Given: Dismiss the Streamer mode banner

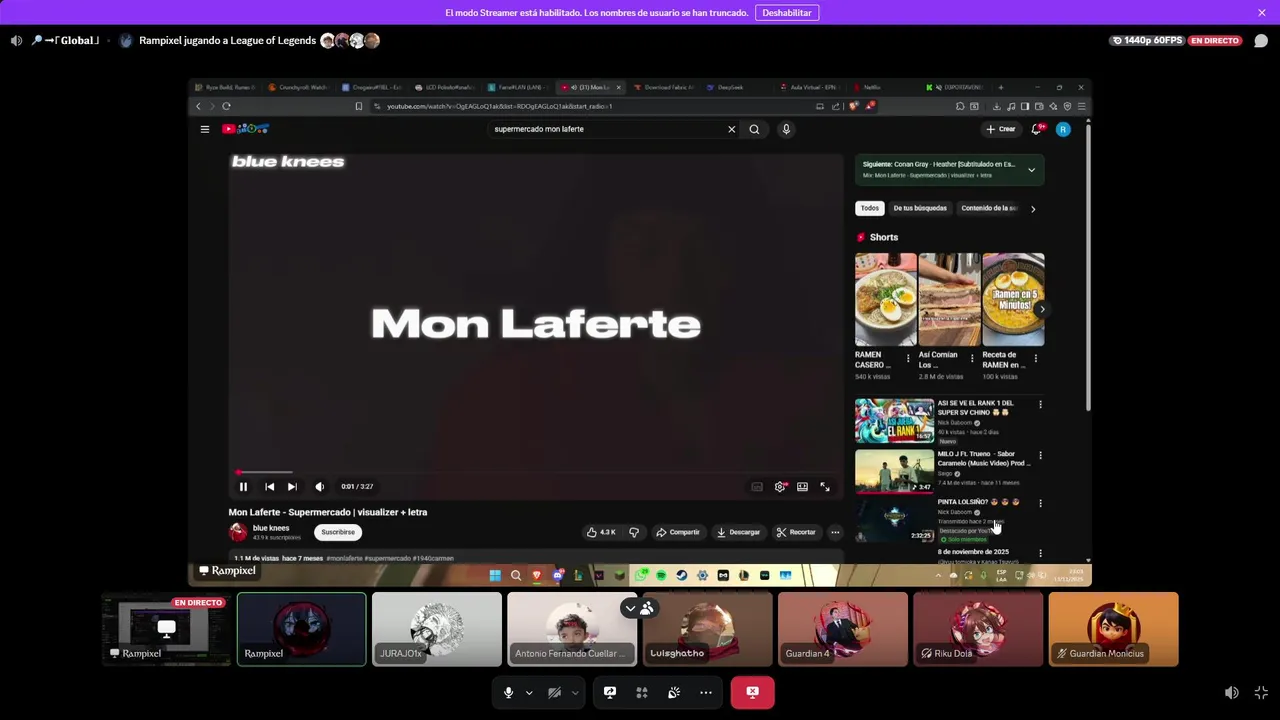Looking at the screenshot, I should [x=1262, y=12].
